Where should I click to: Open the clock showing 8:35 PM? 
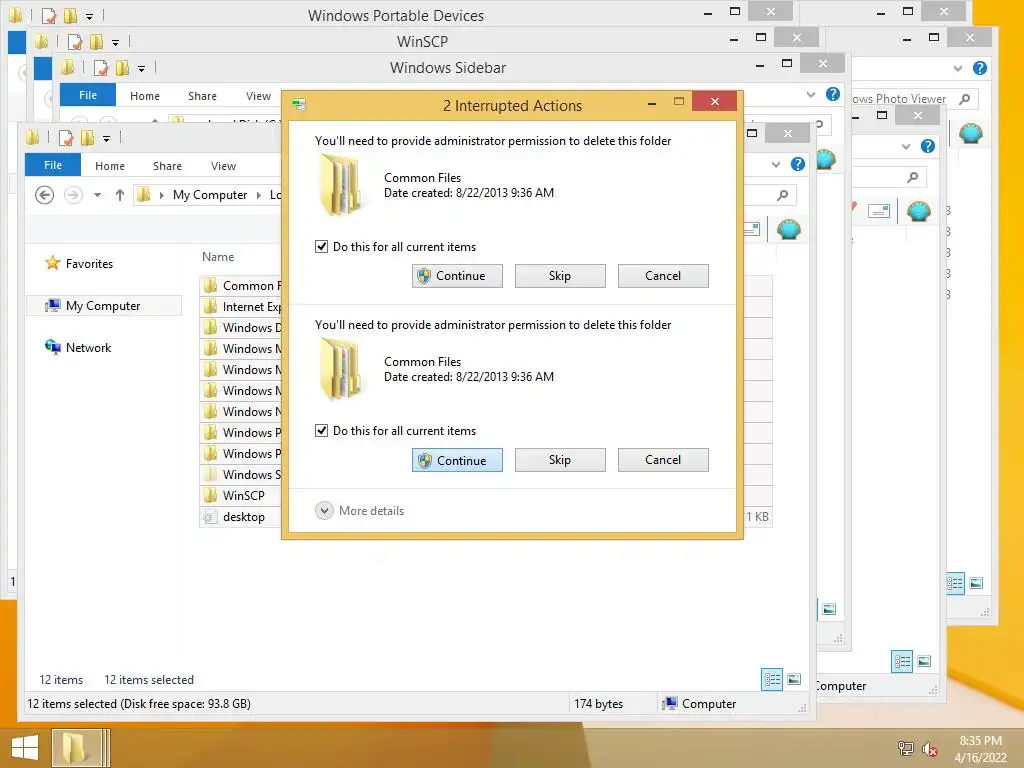[x=980, y=741]
